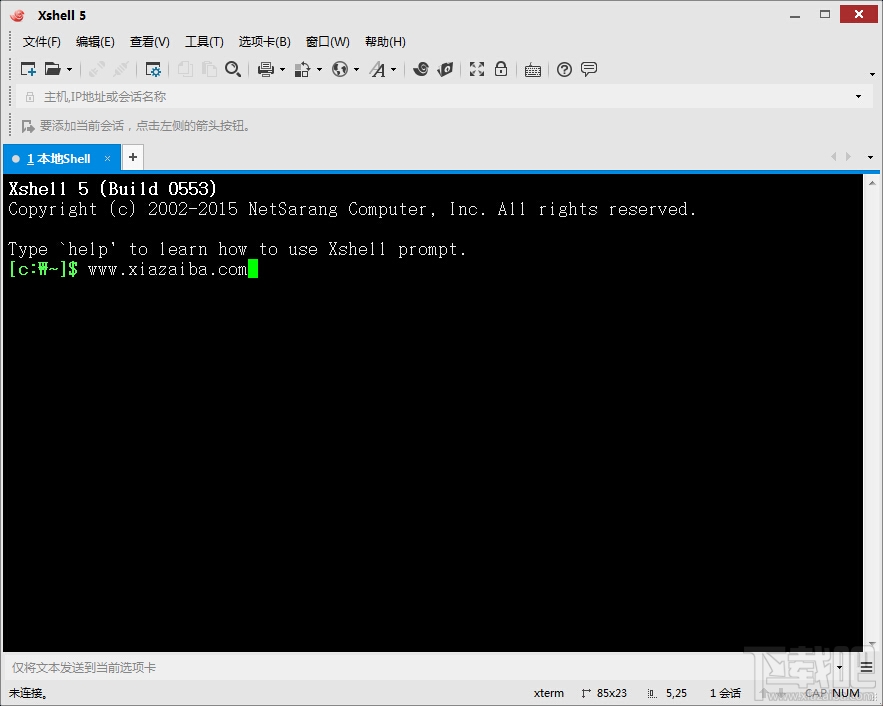Viewport: 883px width, 706px height.
Task: Create a new session with the New icon
Action: (28, 69)
